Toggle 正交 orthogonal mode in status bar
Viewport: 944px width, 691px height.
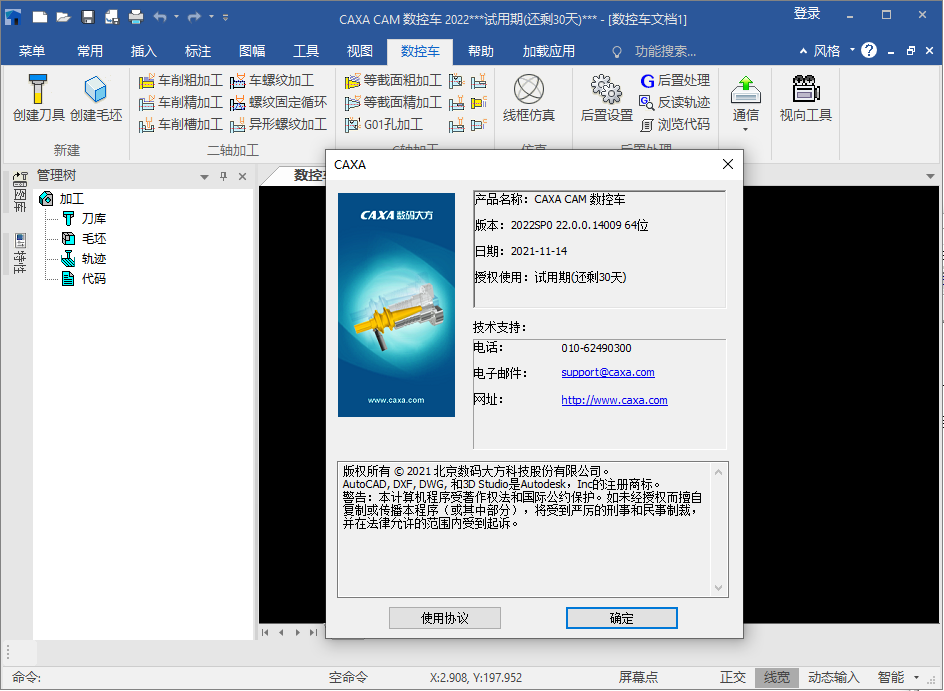click(x=733, y=678)
